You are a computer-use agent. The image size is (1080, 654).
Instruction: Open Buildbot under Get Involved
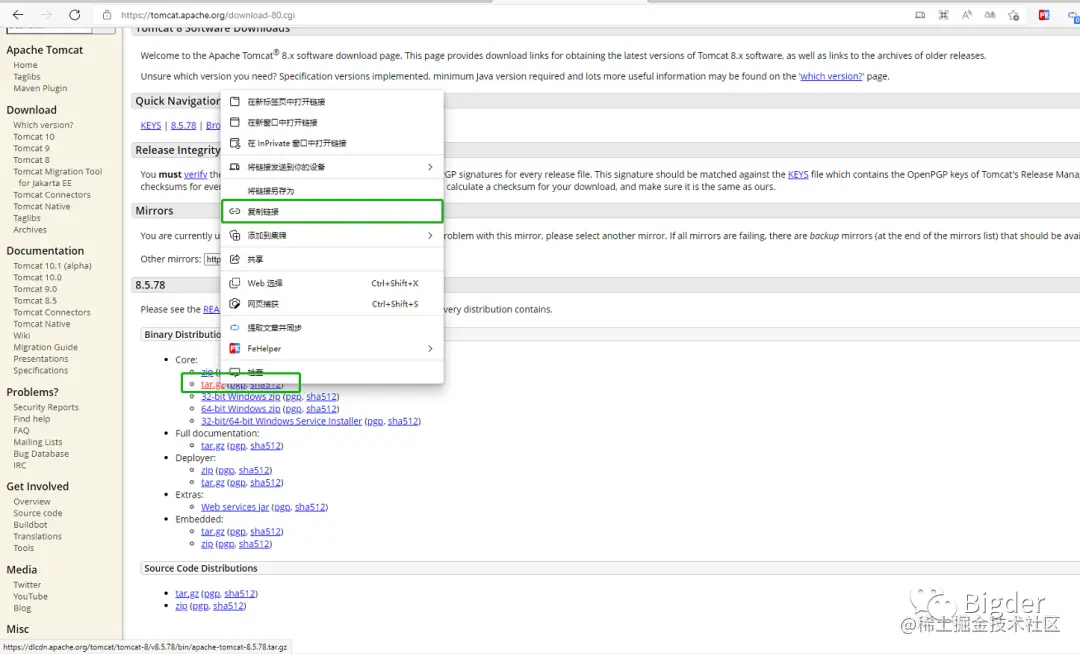tap(30, 525)
